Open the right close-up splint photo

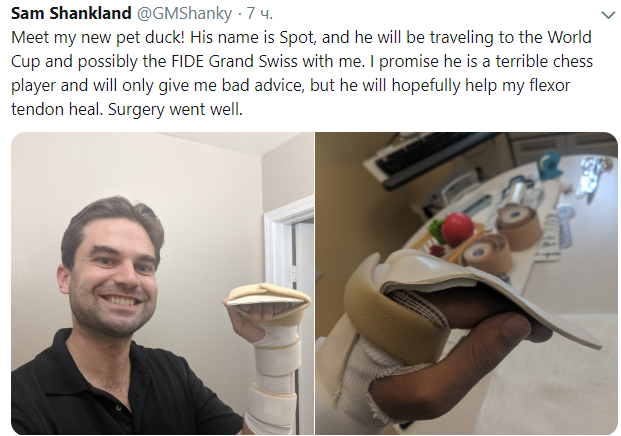tap(467, 283)
